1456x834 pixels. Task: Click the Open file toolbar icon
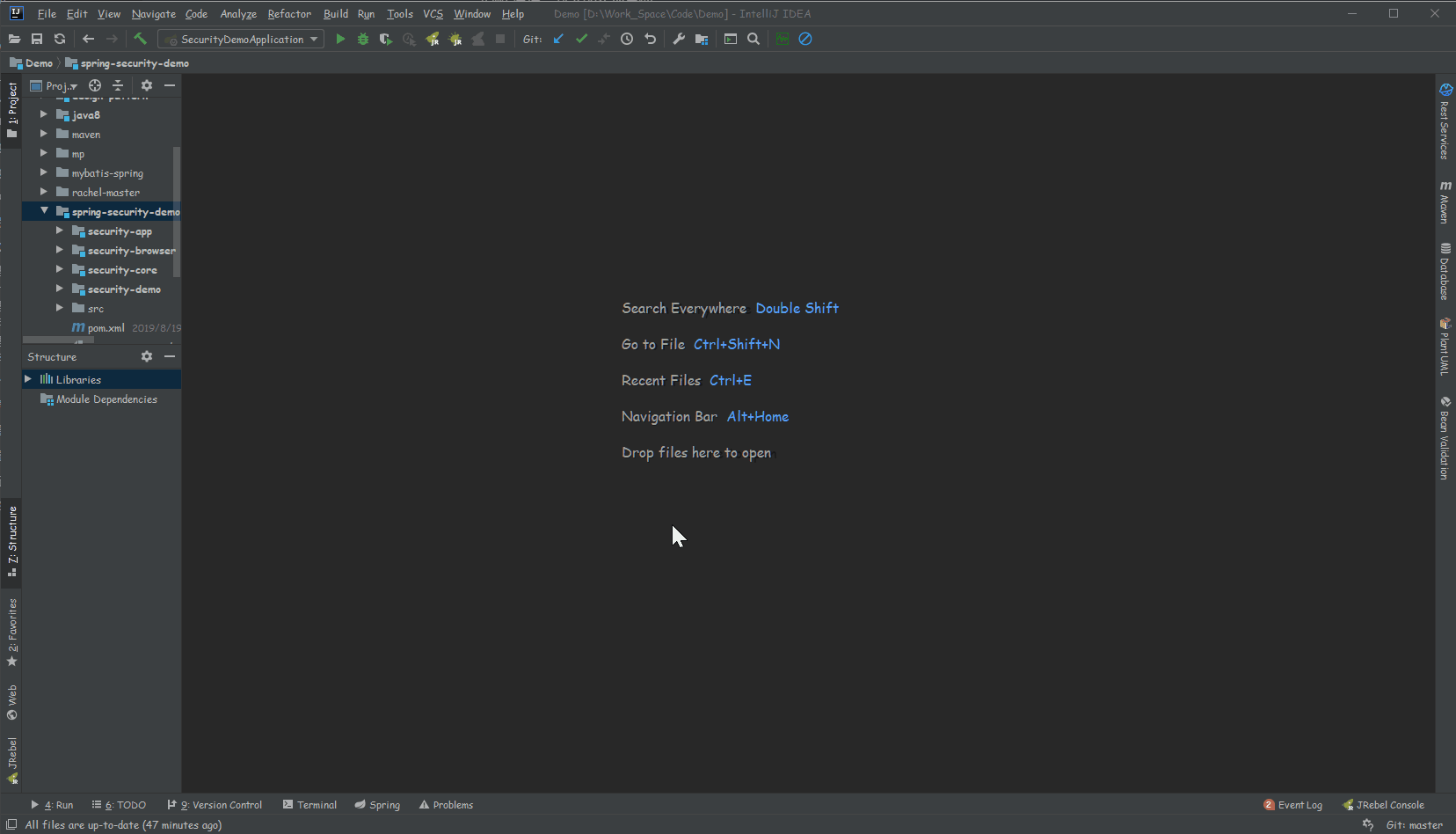click(x=14, y=39)
